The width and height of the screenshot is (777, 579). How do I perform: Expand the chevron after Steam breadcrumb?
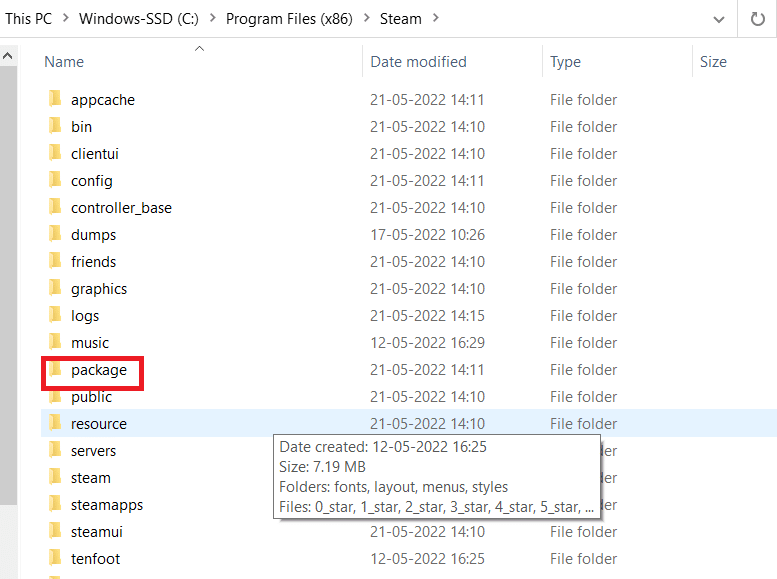pyautogui.click(x=436, y=18)
